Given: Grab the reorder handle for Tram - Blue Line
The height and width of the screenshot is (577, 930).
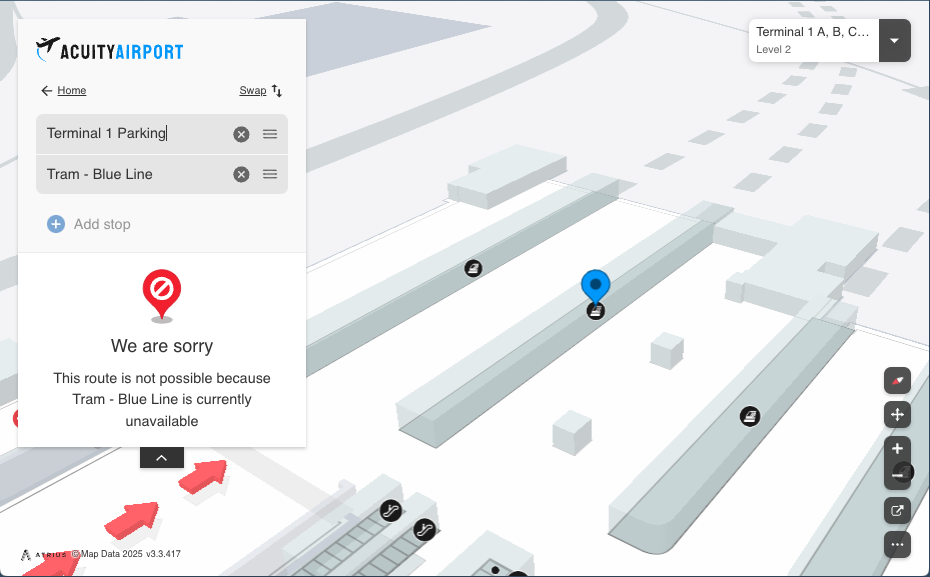Looking at the screenshot, I should coord(270,174).
